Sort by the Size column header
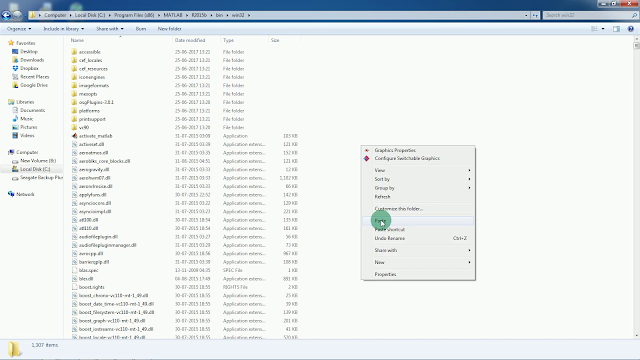Screen dimensions: 640x360 point(275,40)
